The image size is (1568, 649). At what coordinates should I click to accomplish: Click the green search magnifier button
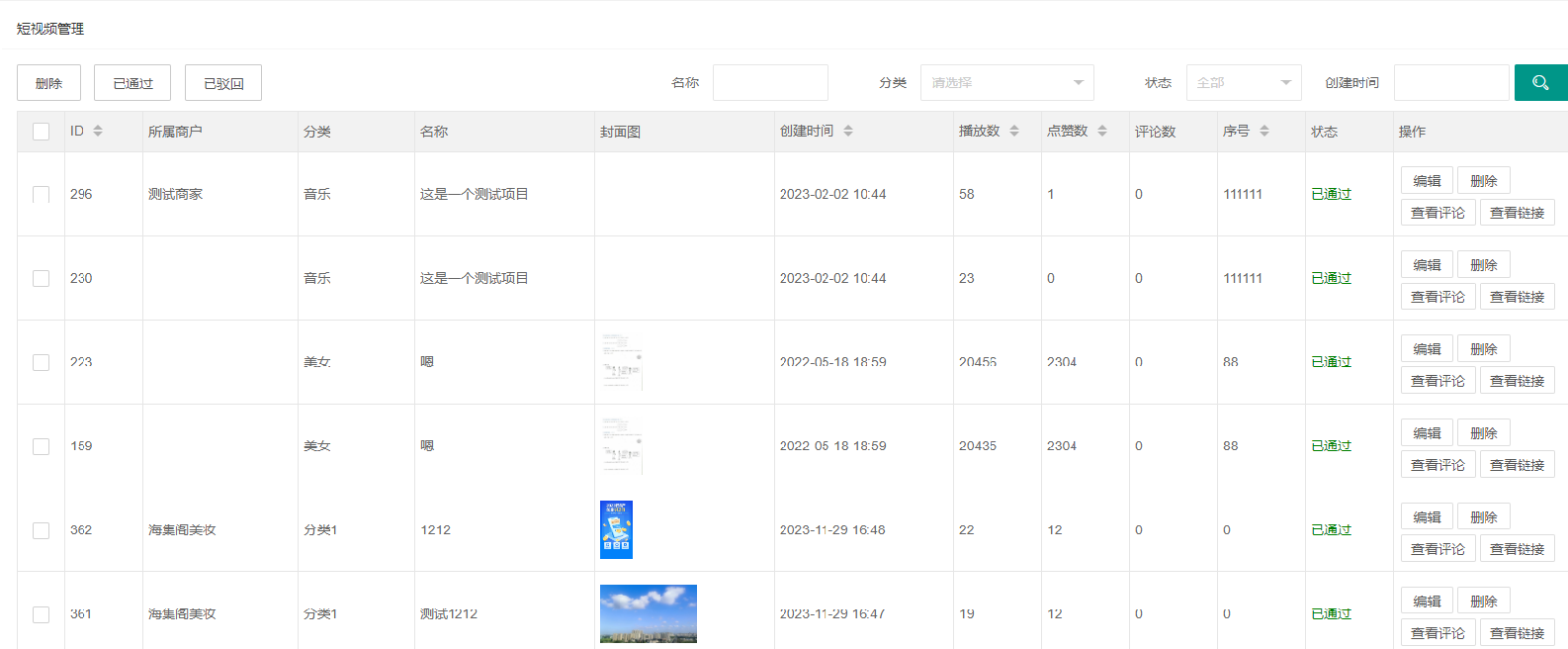tap(1539, 83)
